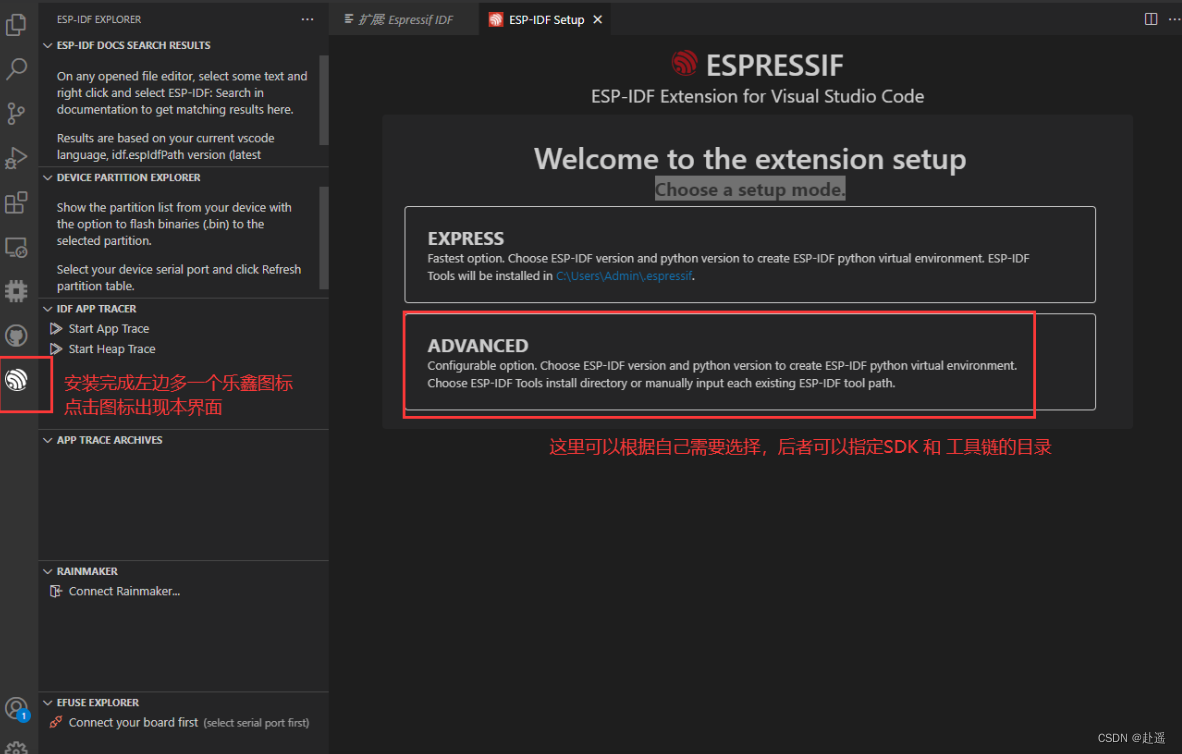Click the Espressif logo in the setup page header
Image resolution: width=1182 pixels, height=754 pixels.
click(684, 63)
